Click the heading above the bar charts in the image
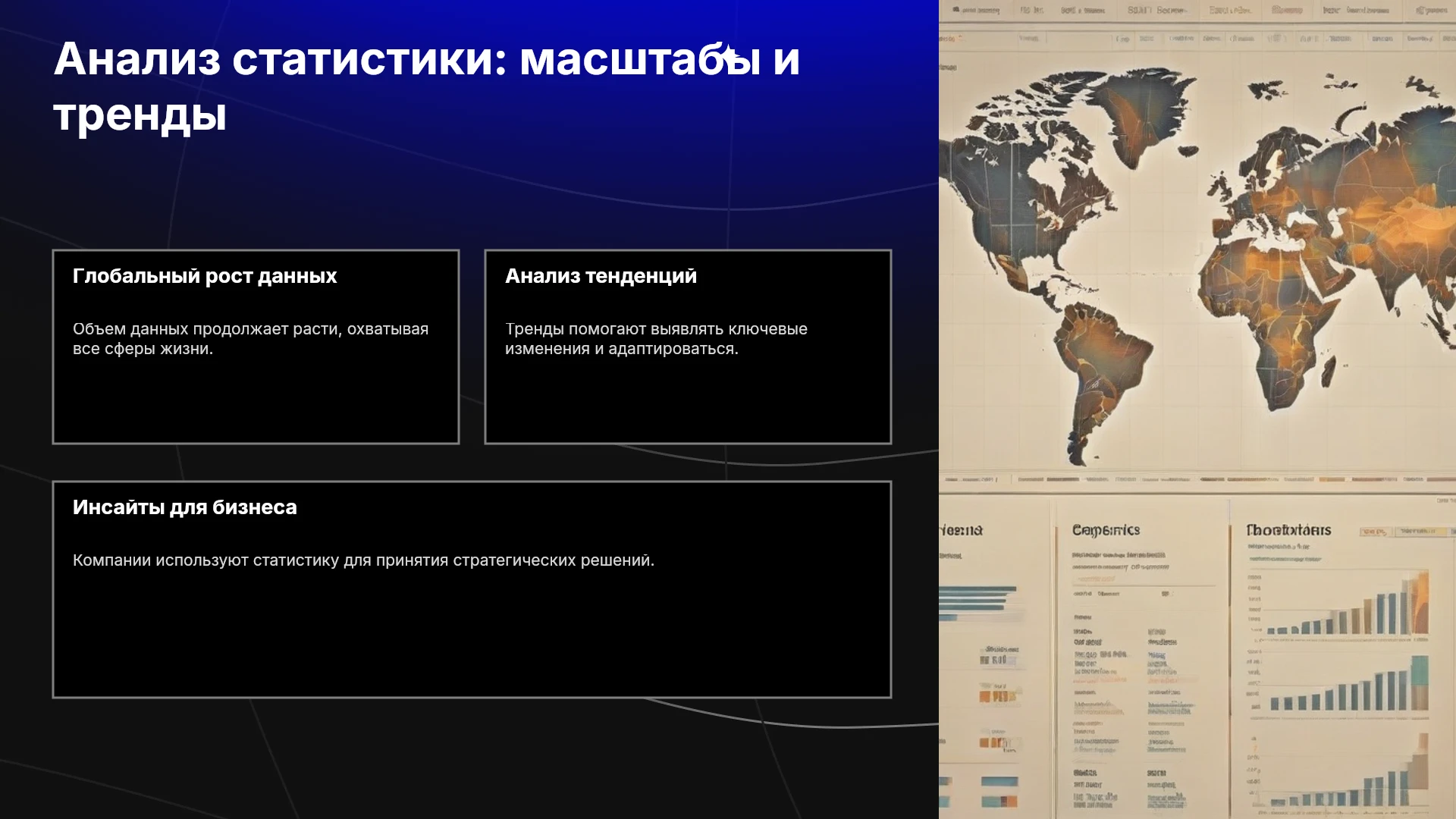Screen dimensions: 1456x819 click(1288, 530)
